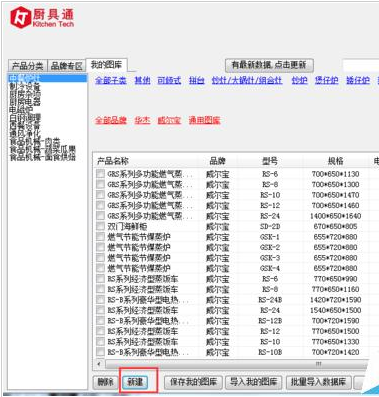Tick the checkbox for 燃气节能节煤蒸炉 GSK-2
379x397 pixels.
(100, 247)
